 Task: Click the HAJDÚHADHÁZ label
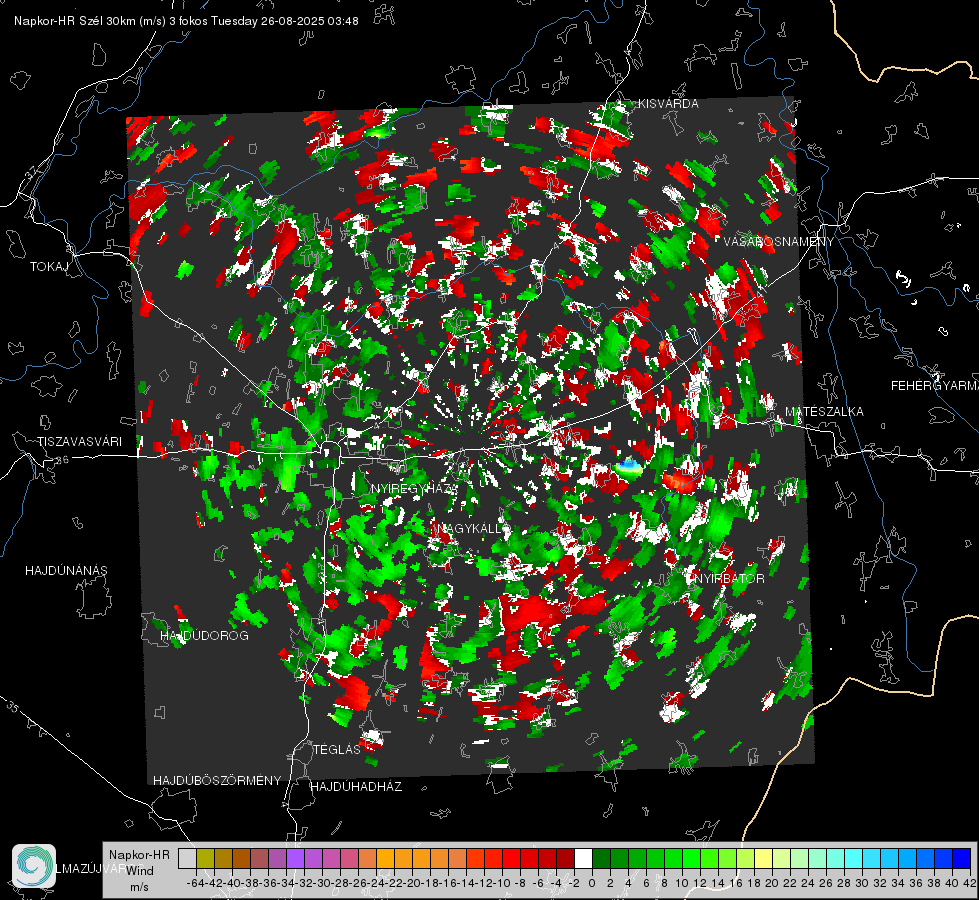(x=356, y=786)
